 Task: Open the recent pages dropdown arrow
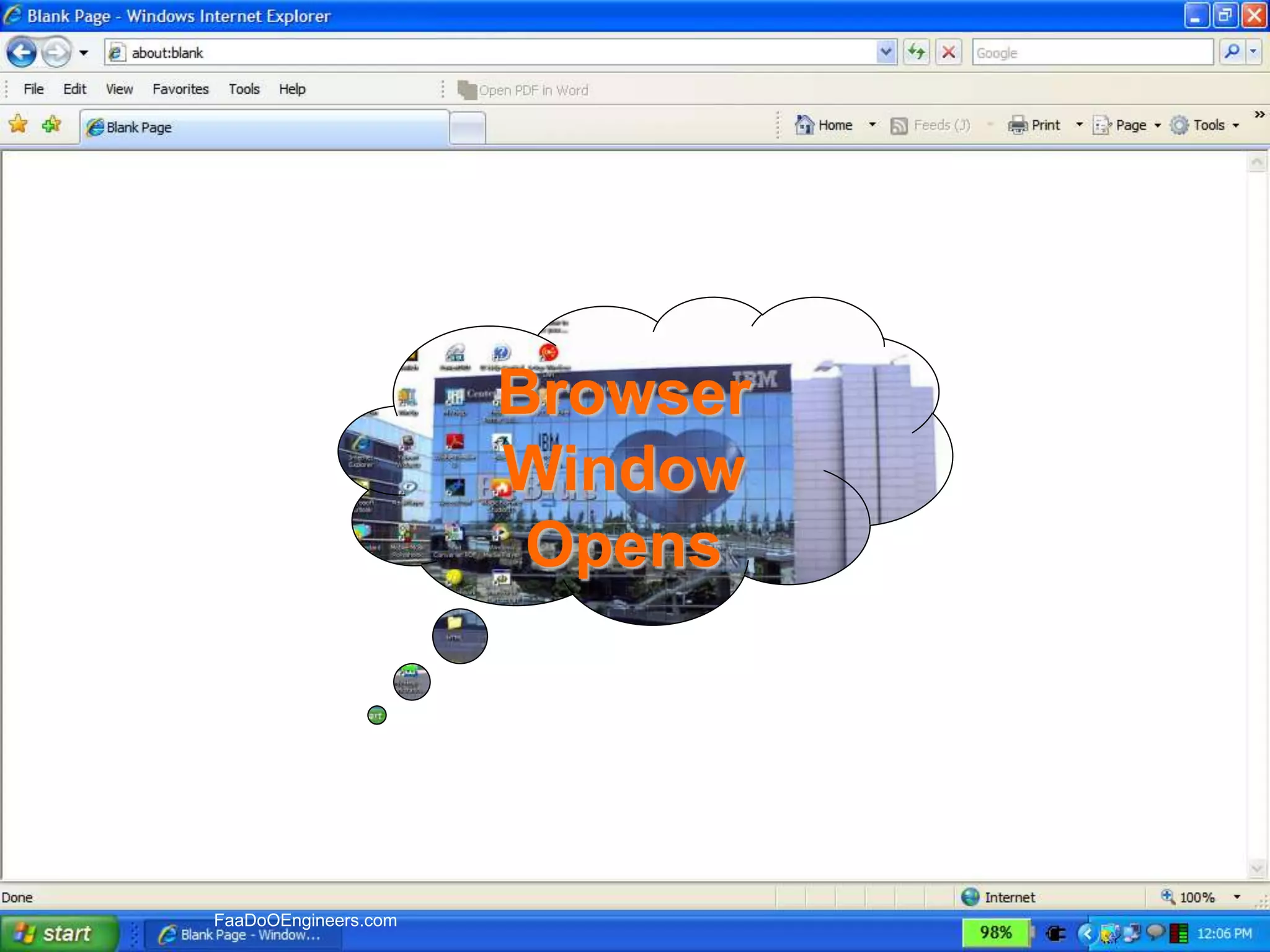click(x=84, y=53)
